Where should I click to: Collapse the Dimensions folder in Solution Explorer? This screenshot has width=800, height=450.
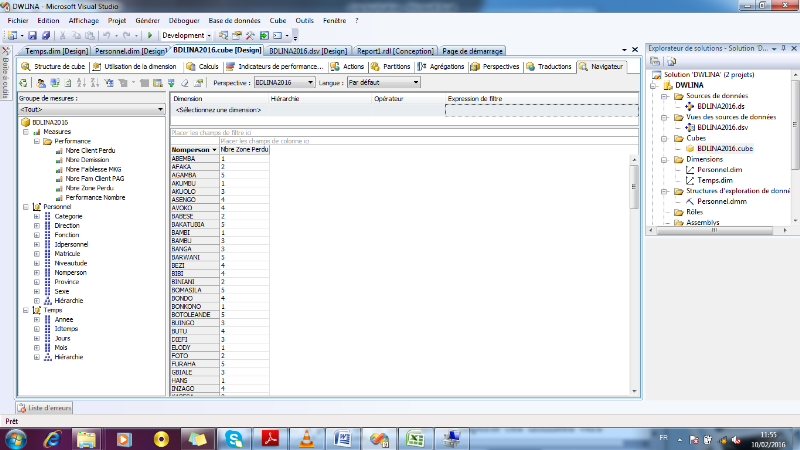(664, 160)
